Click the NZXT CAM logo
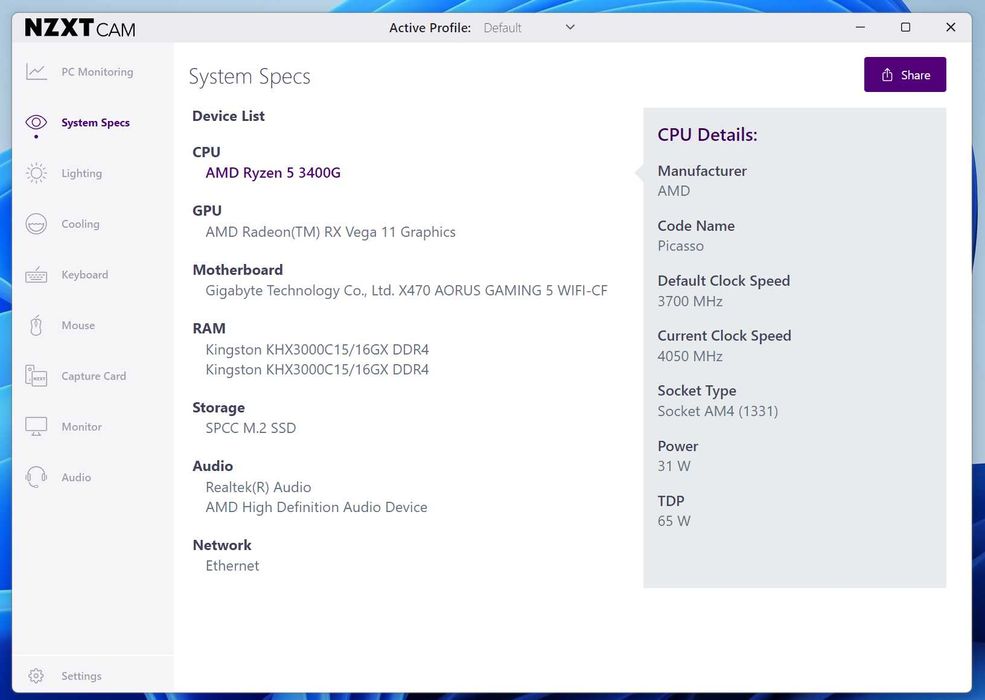Screen dimensions: 985x700 [x=80, y=28]
